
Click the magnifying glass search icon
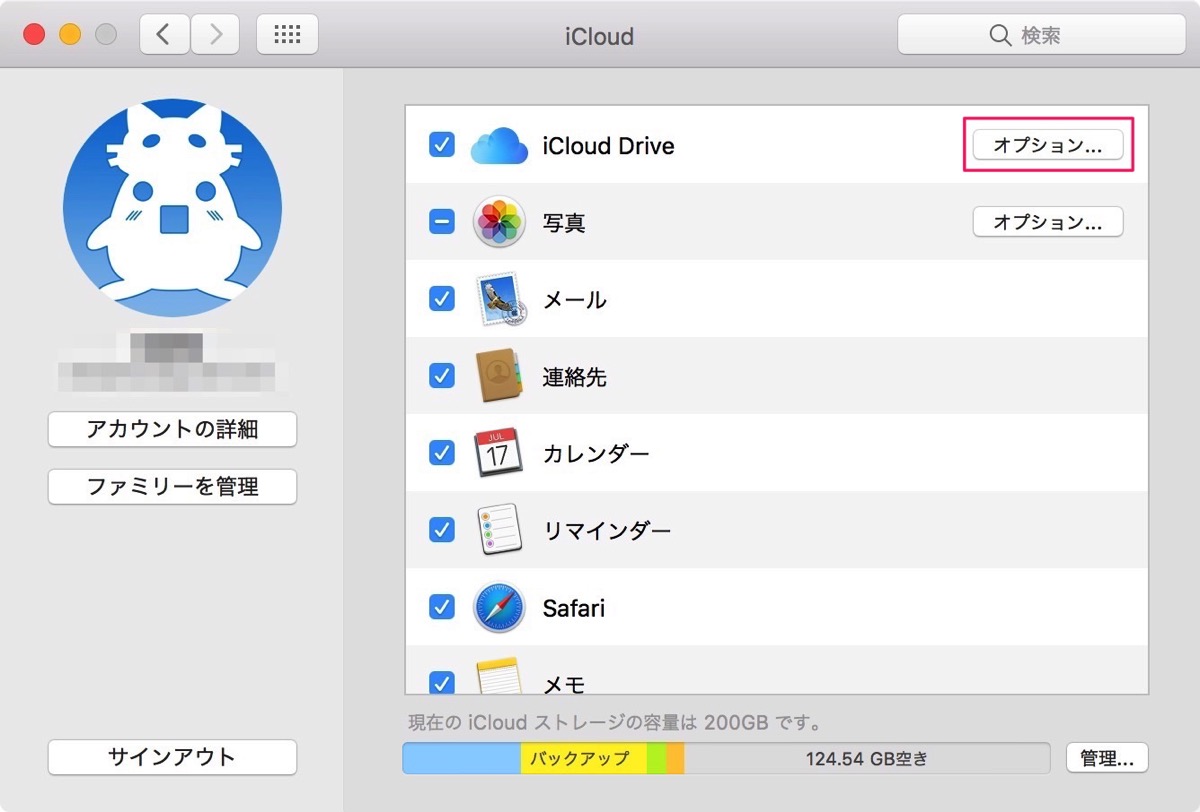point(1000,36)
